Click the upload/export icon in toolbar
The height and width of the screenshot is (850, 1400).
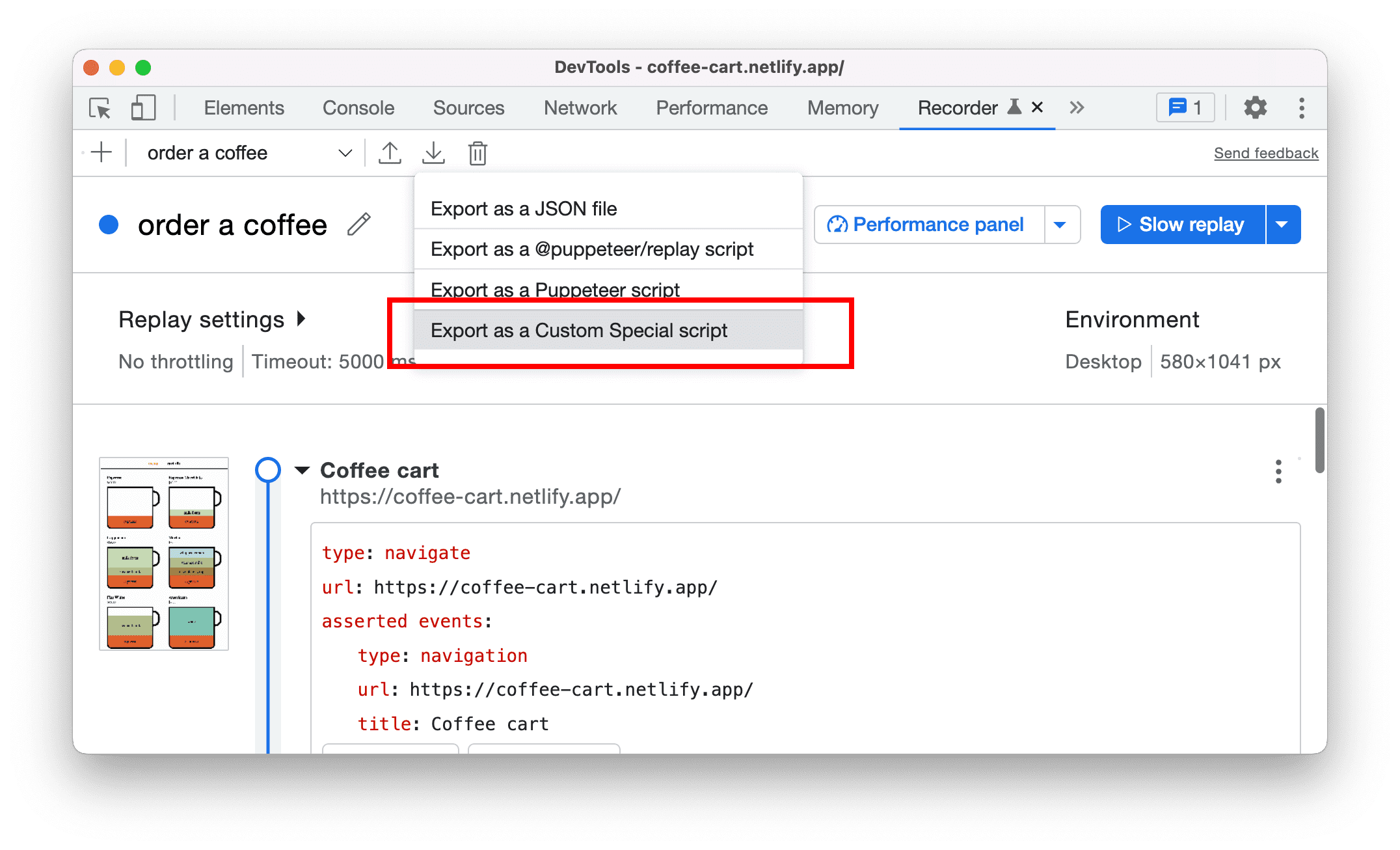point(391,153)
